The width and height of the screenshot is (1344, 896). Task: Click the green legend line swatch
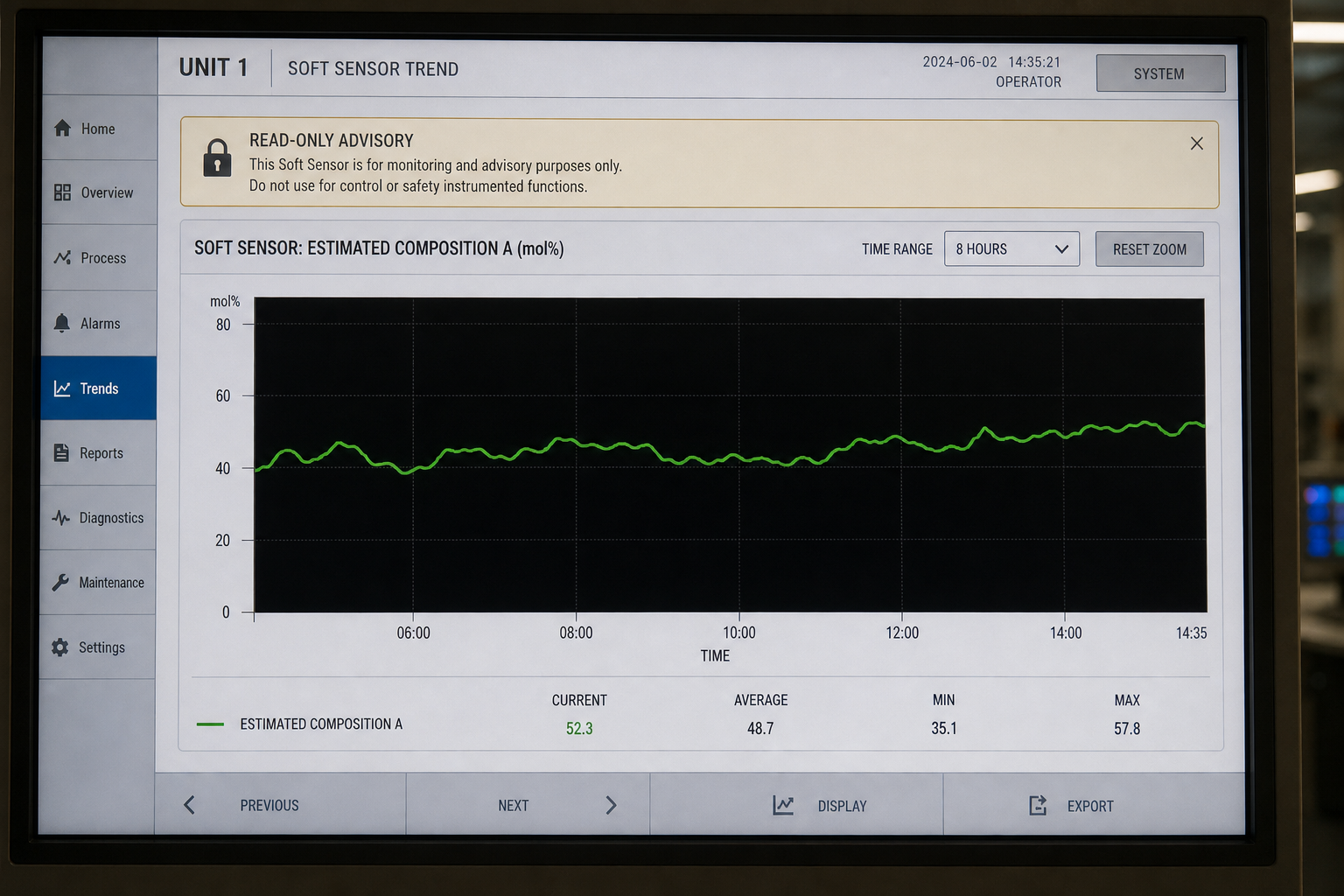[x=210, y=724]
